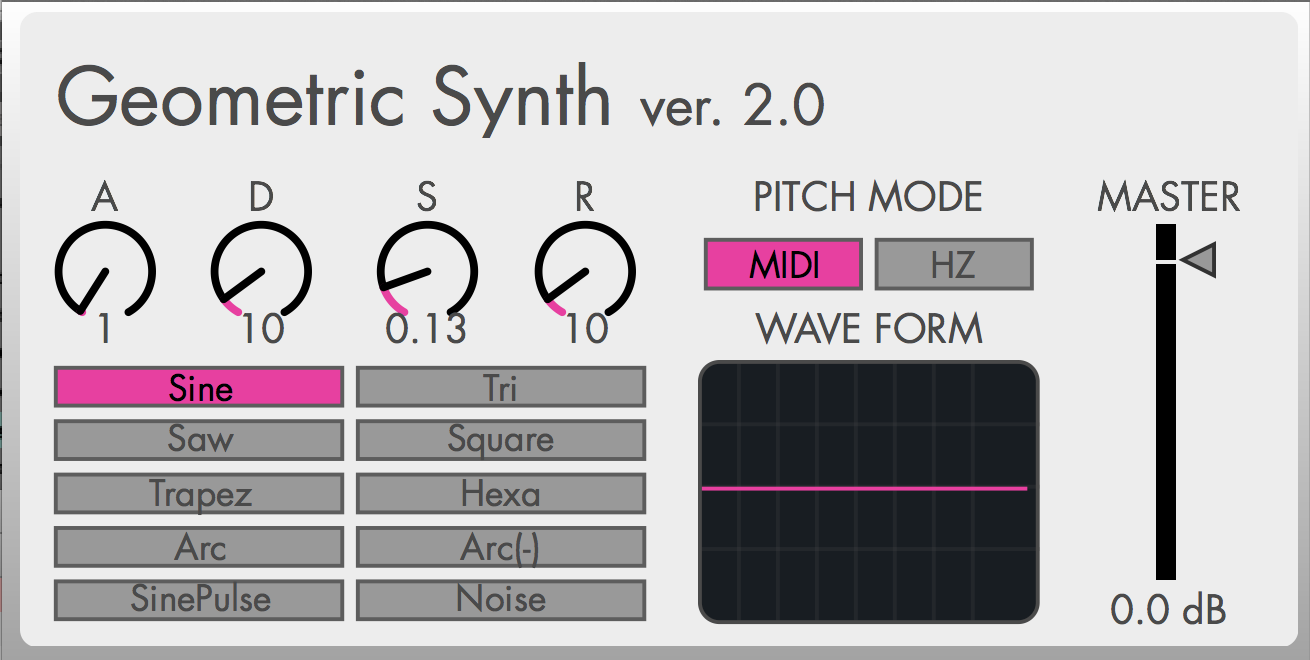The image size is (1310, 660).
Task: Switch to the Hexa waveform
Action: coord(501,494)
